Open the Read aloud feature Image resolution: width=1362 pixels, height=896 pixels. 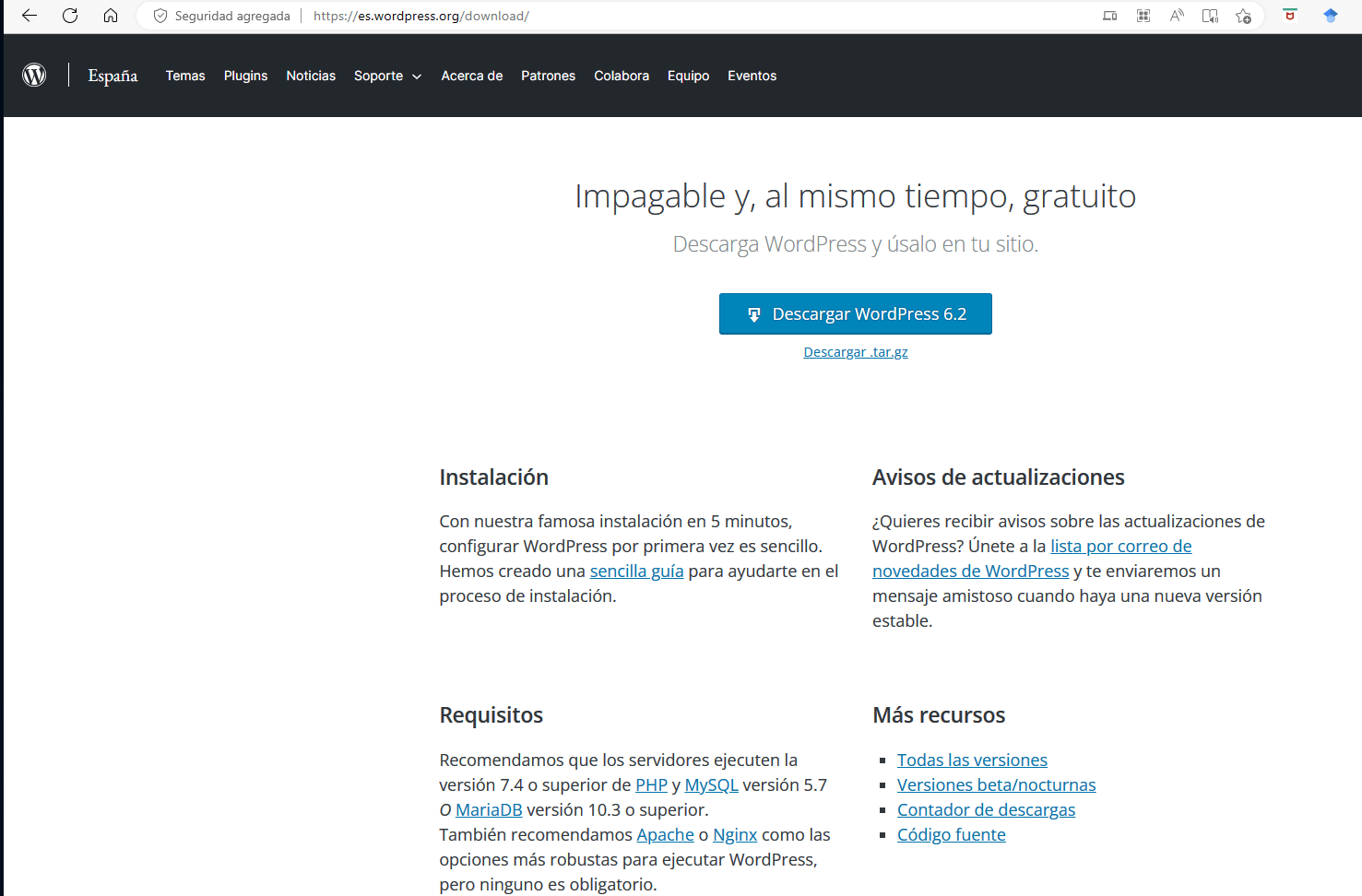[1176, 16]
